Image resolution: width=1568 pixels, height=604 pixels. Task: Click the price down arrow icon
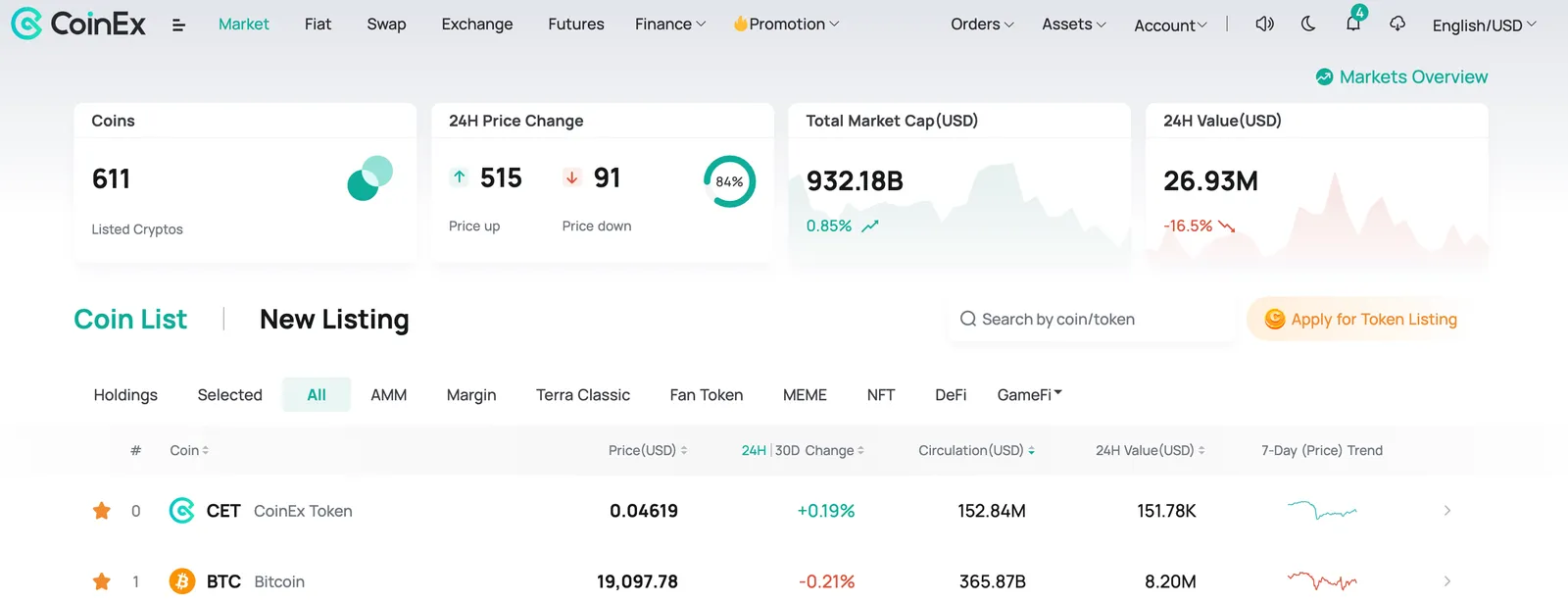coord(572,177)
